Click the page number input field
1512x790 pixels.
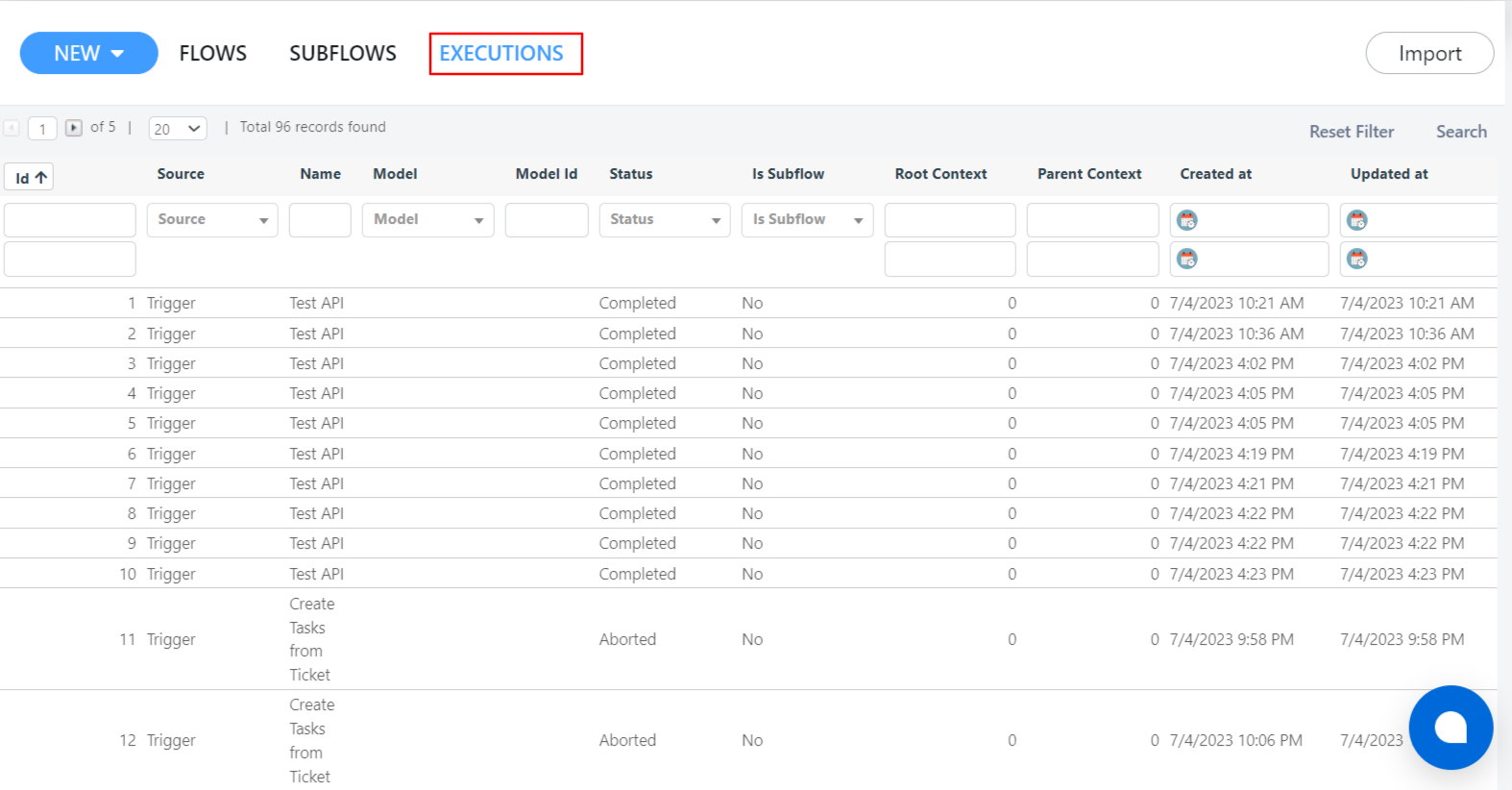click(42, 128)
